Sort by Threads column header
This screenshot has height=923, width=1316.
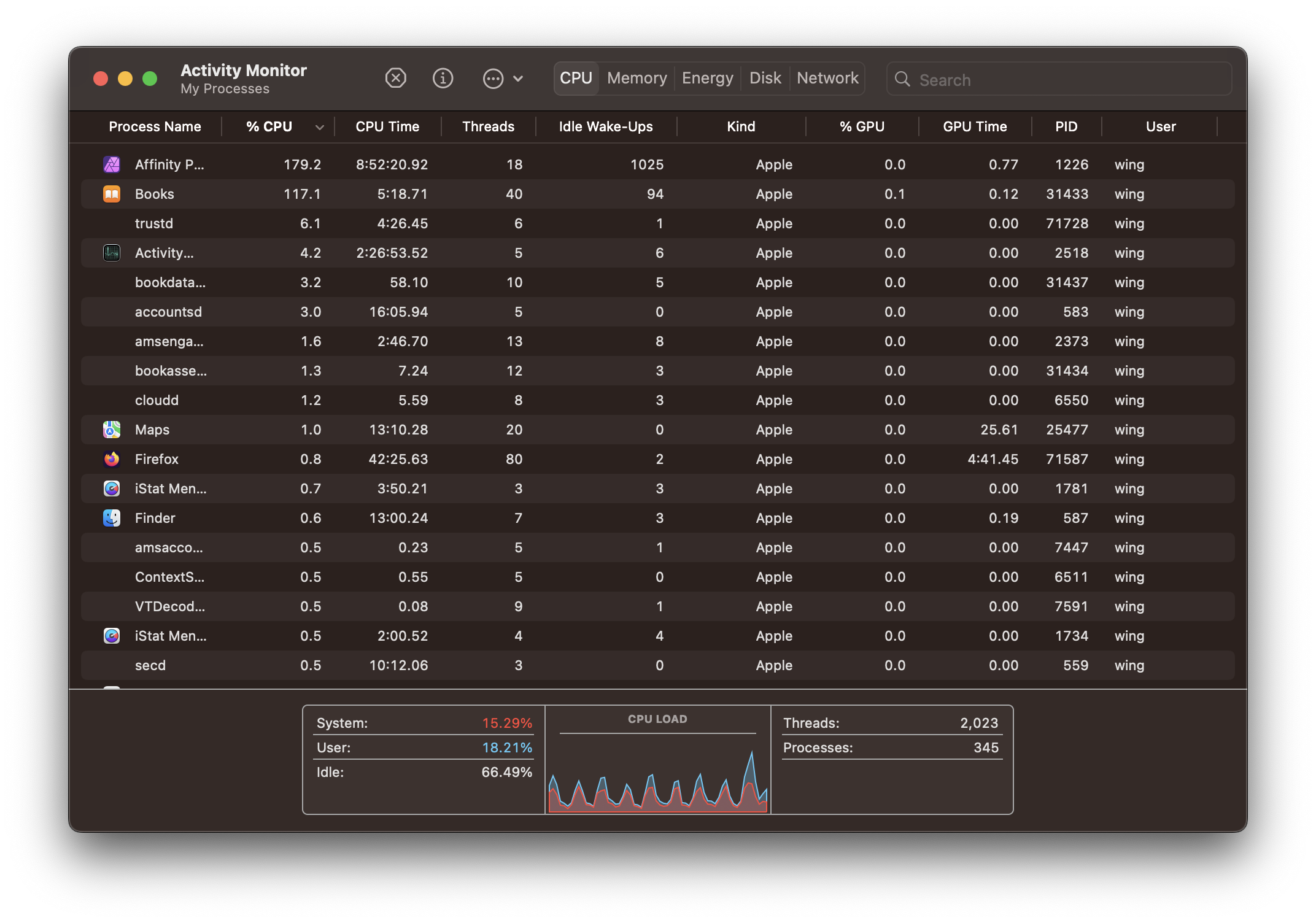(488, 127)
